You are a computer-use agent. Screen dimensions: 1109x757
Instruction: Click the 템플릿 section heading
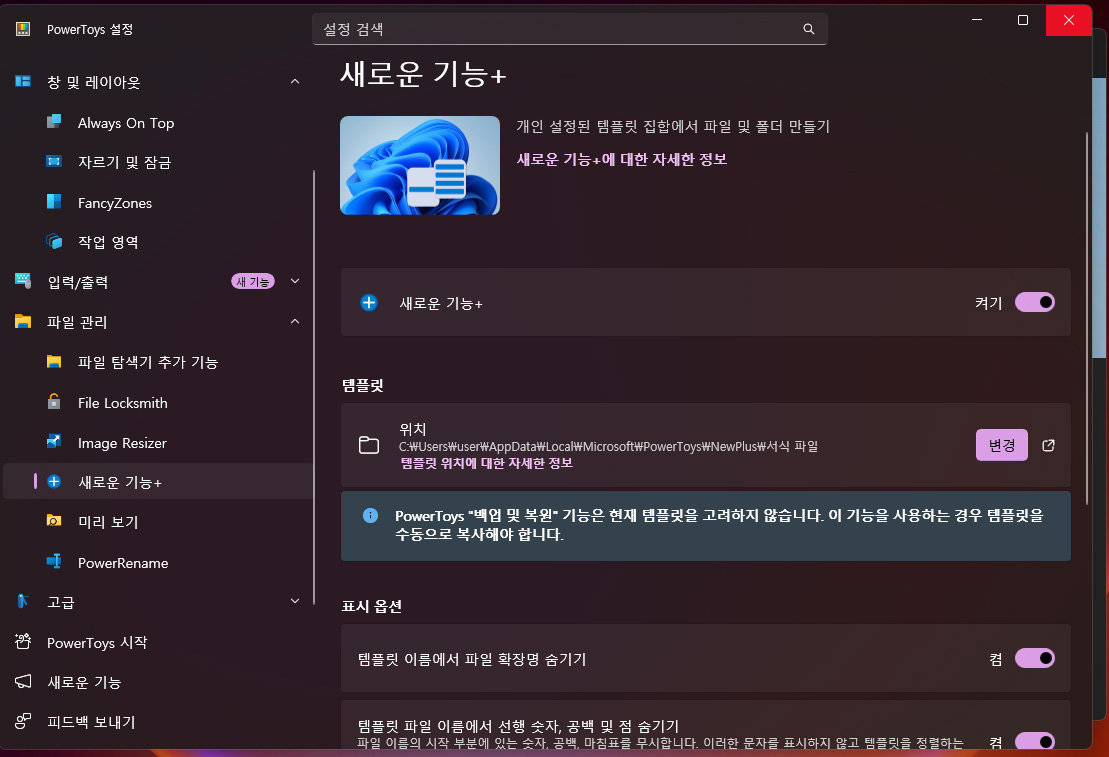point(363,385)
